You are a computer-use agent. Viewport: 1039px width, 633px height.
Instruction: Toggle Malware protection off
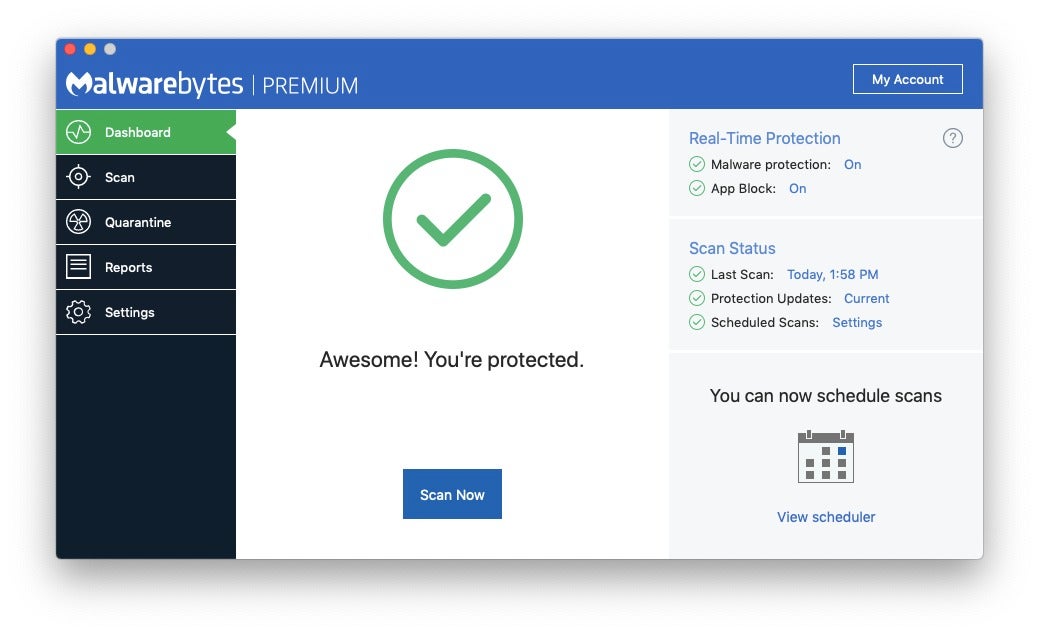click(852, 164)
